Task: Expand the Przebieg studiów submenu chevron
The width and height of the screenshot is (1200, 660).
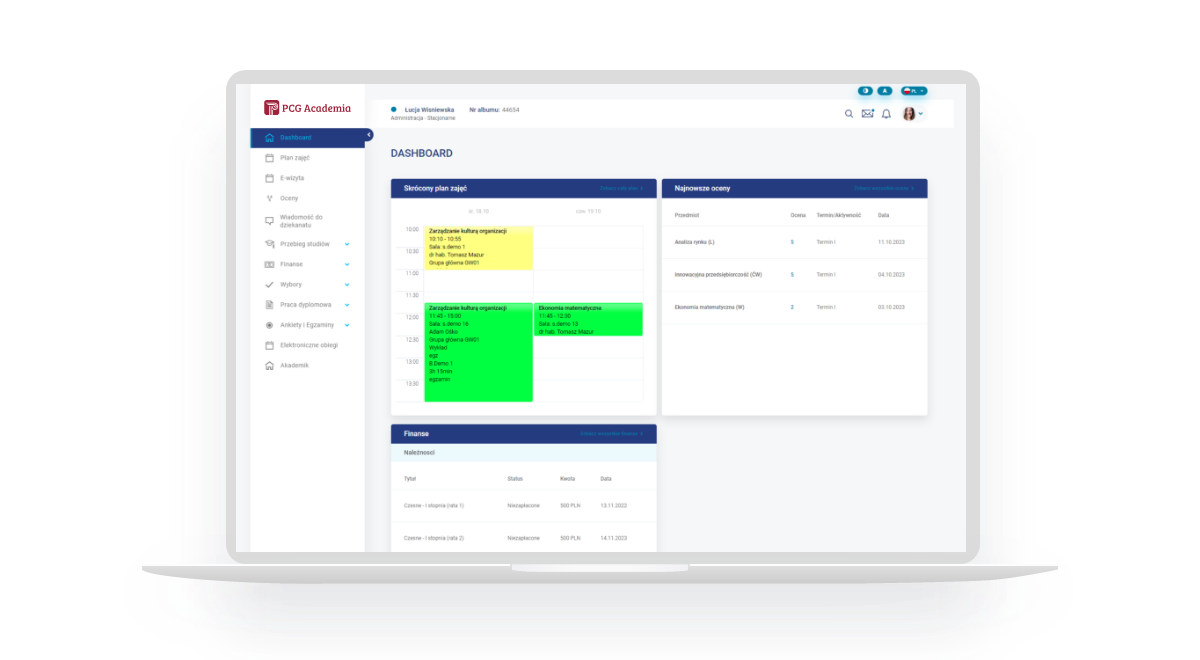Action: coord(347,244)
